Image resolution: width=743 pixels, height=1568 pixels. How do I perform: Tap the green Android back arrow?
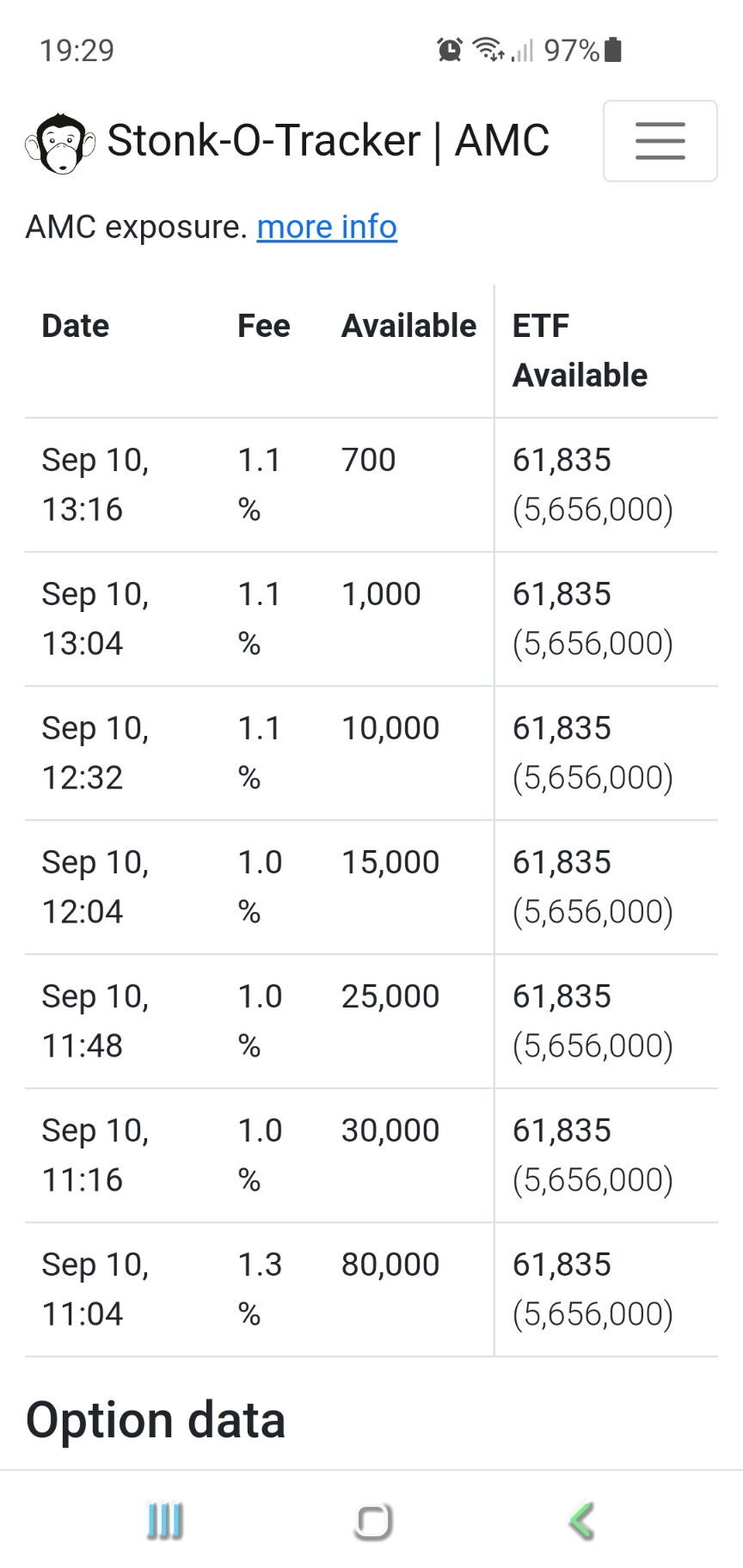tap(581, 1521)
